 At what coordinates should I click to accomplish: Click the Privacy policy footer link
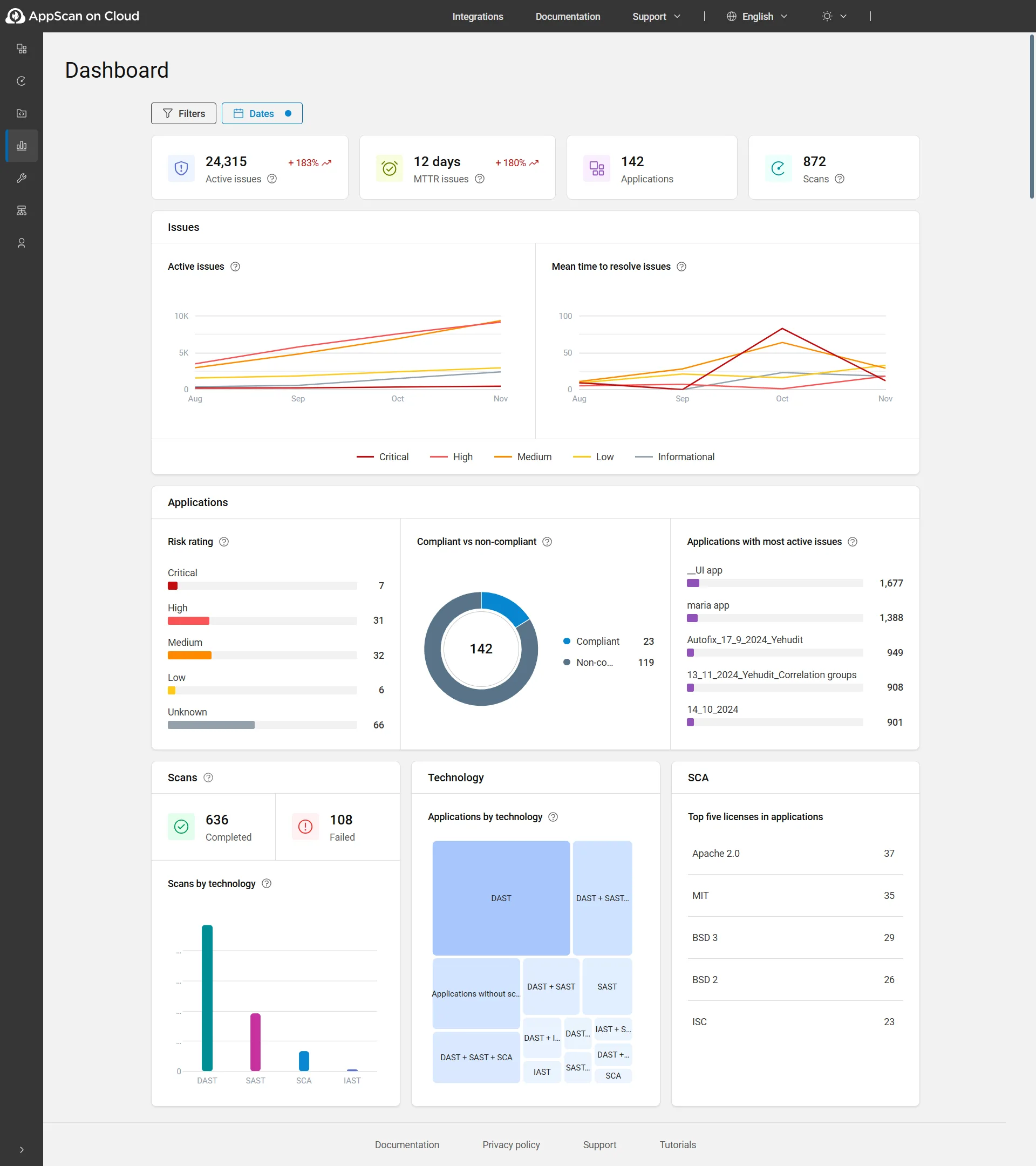pyautogui.click(x=510, y=1145)
